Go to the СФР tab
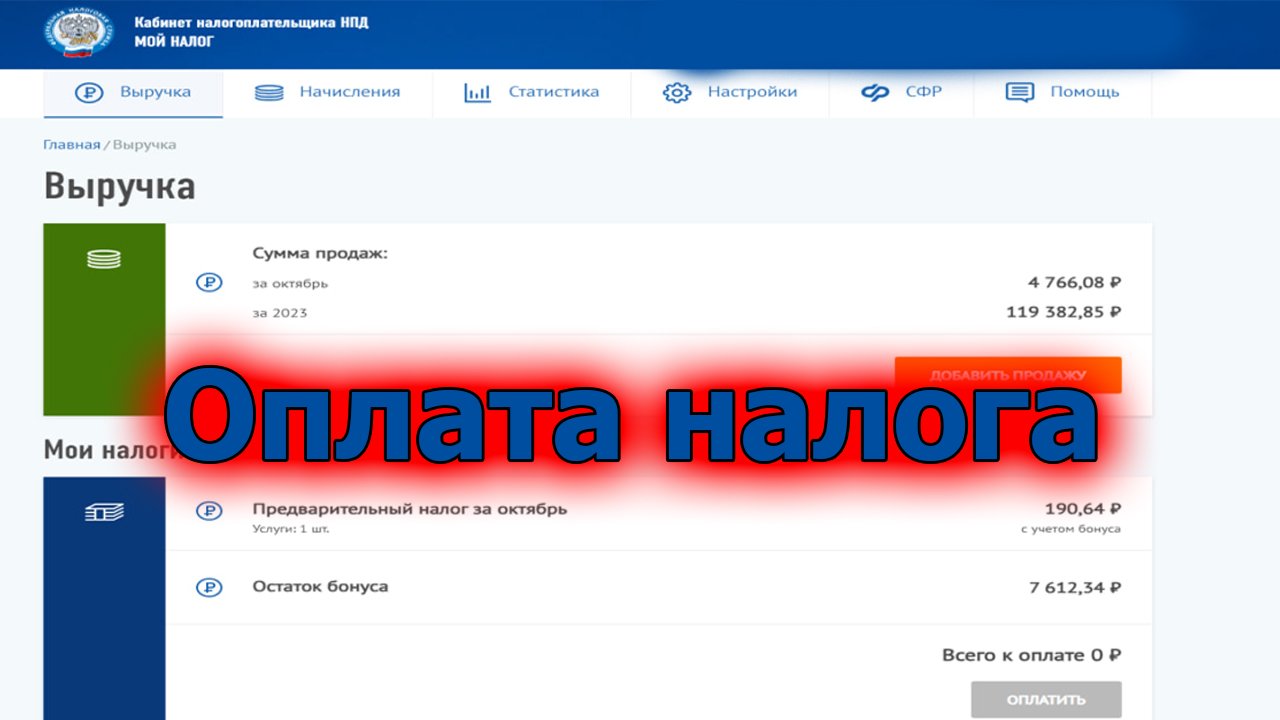This screenshot has height=720, width=1280. pyautogui.click(x=901, y=93)
